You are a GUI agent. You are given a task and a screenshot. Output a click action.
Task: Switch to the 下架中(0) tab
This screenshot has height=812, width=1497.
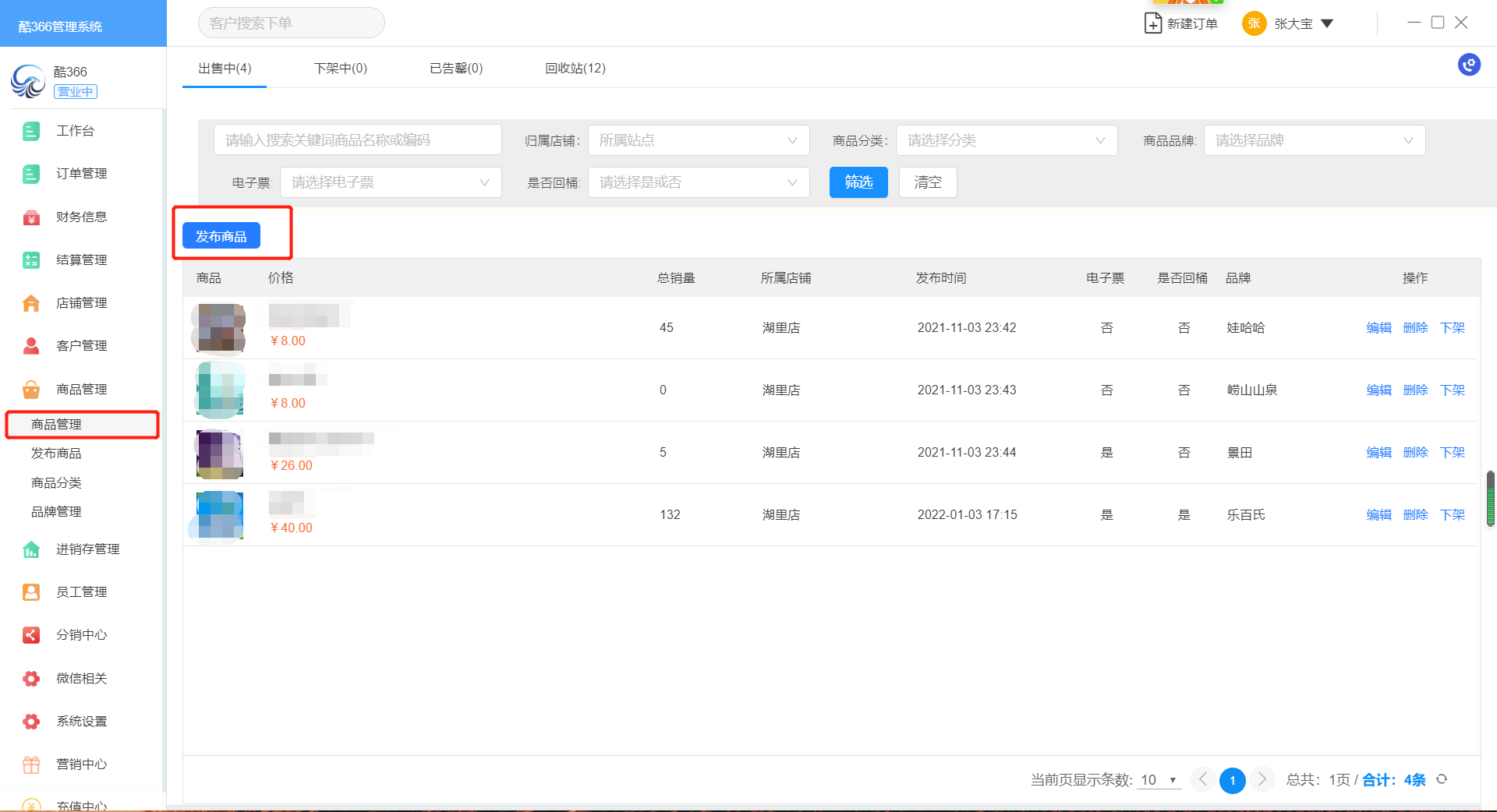340,69
